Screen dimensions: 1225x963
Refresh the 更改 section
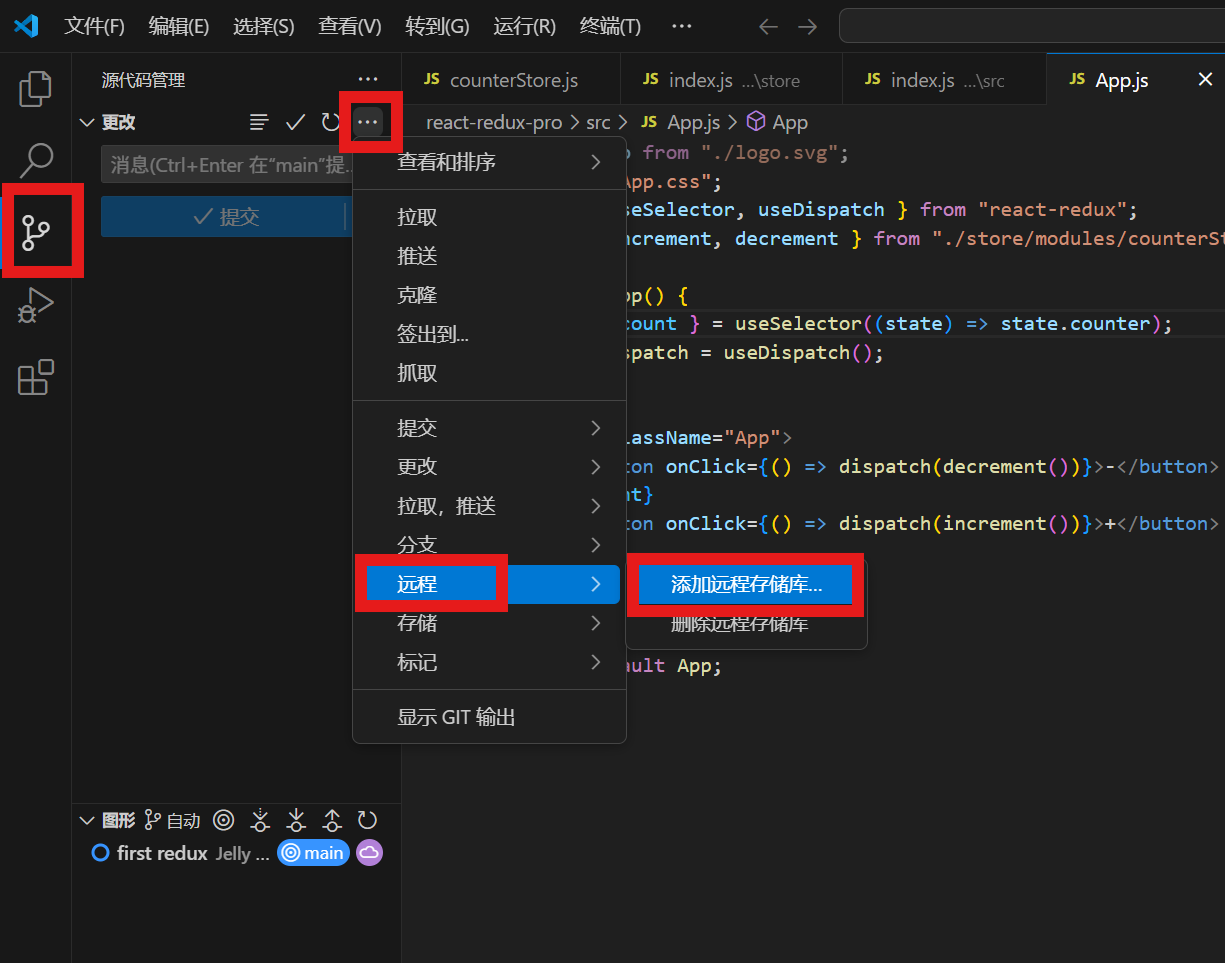point(330,122)
